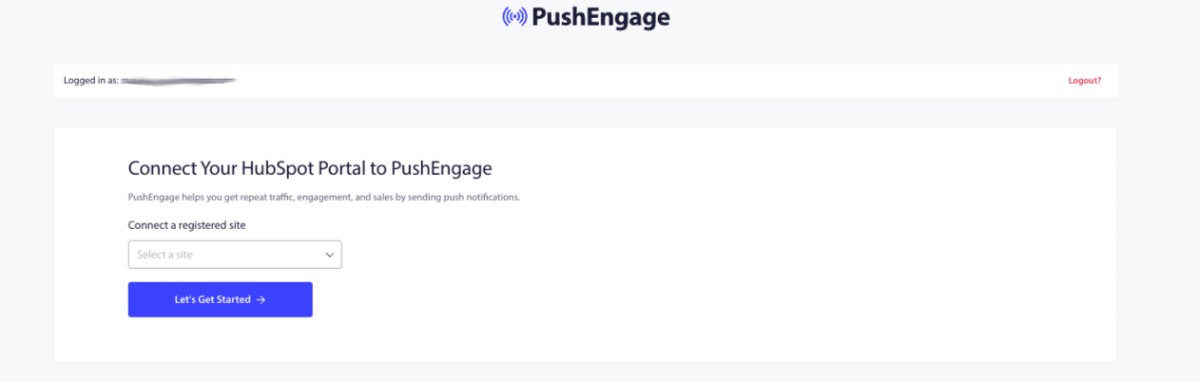Click the PushEngage broadcast signal logo icon
This screenshot has width=1200, height=382.
[515, 17]
